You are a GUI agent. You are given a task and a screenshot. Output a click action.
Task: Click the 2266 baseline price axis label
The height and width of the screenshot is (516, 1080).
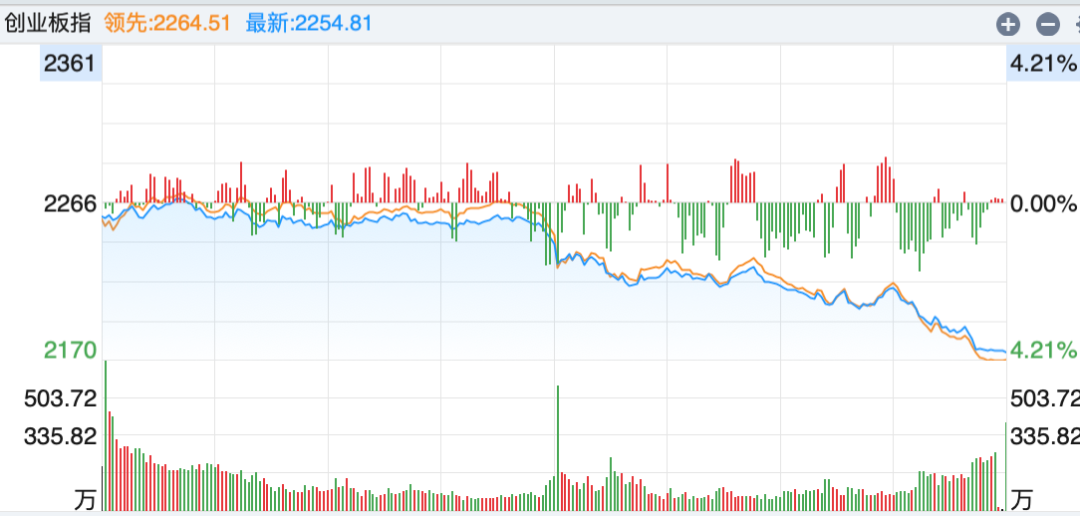(x=70, y=204)
